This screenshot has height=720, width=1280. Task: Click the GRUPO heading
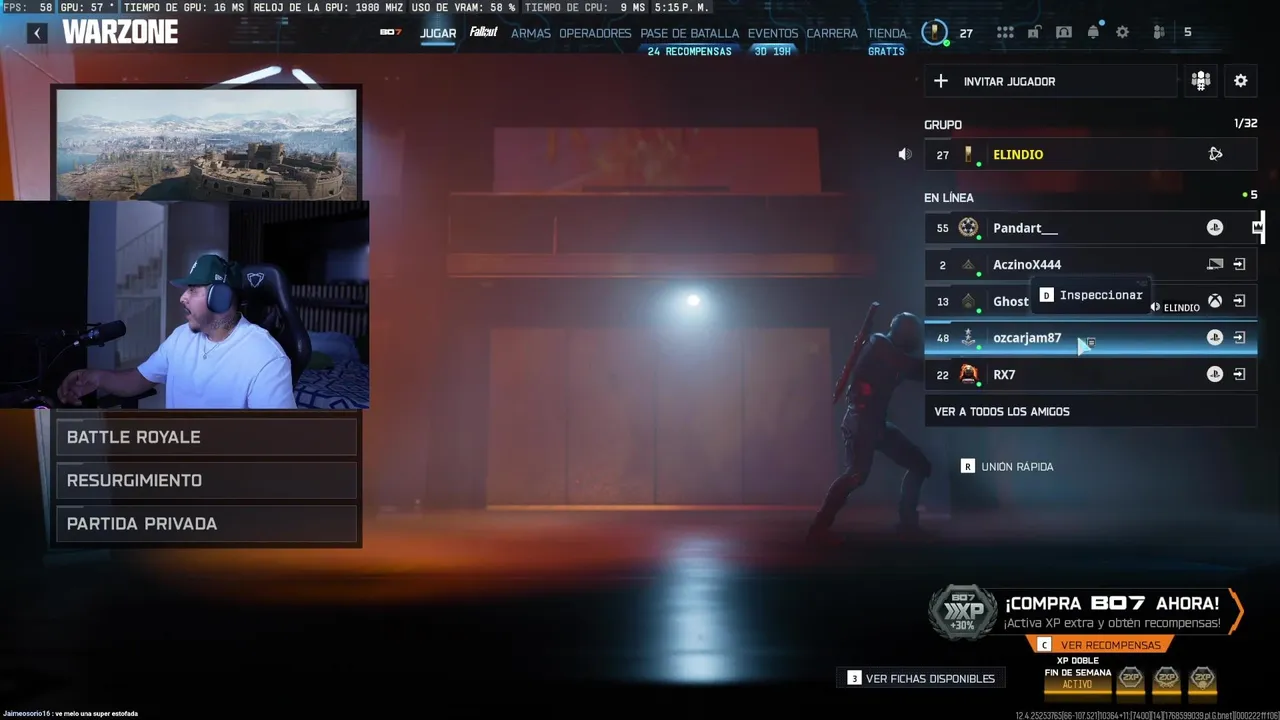click(x=943, y=125)
